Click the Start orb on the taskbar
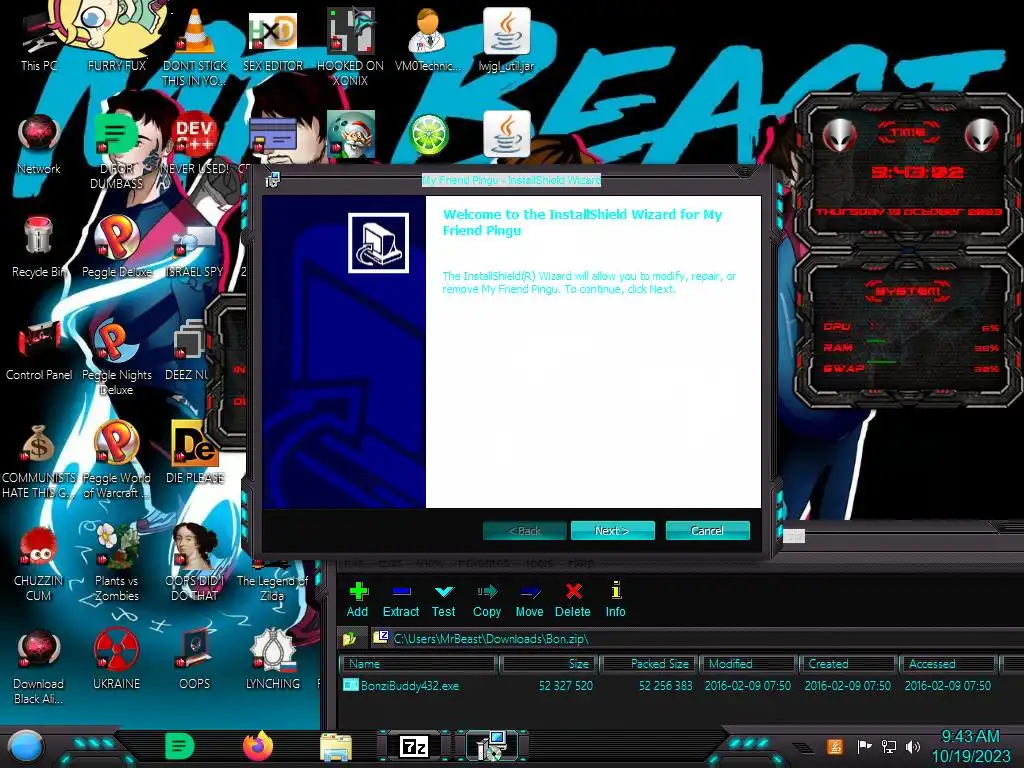Screen dimensions: 1024x768 (25, 746)
